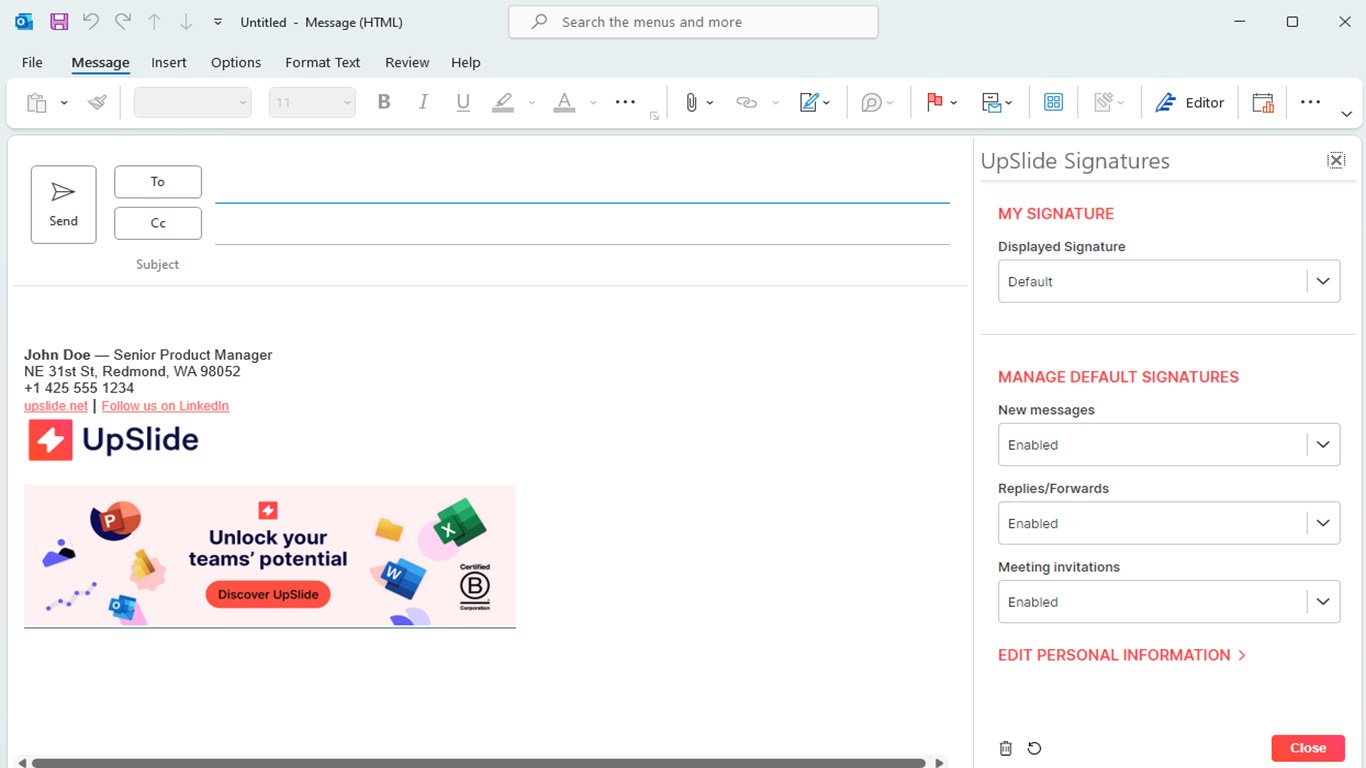Click the Discover UpSlide banner button

coord(268,594)
